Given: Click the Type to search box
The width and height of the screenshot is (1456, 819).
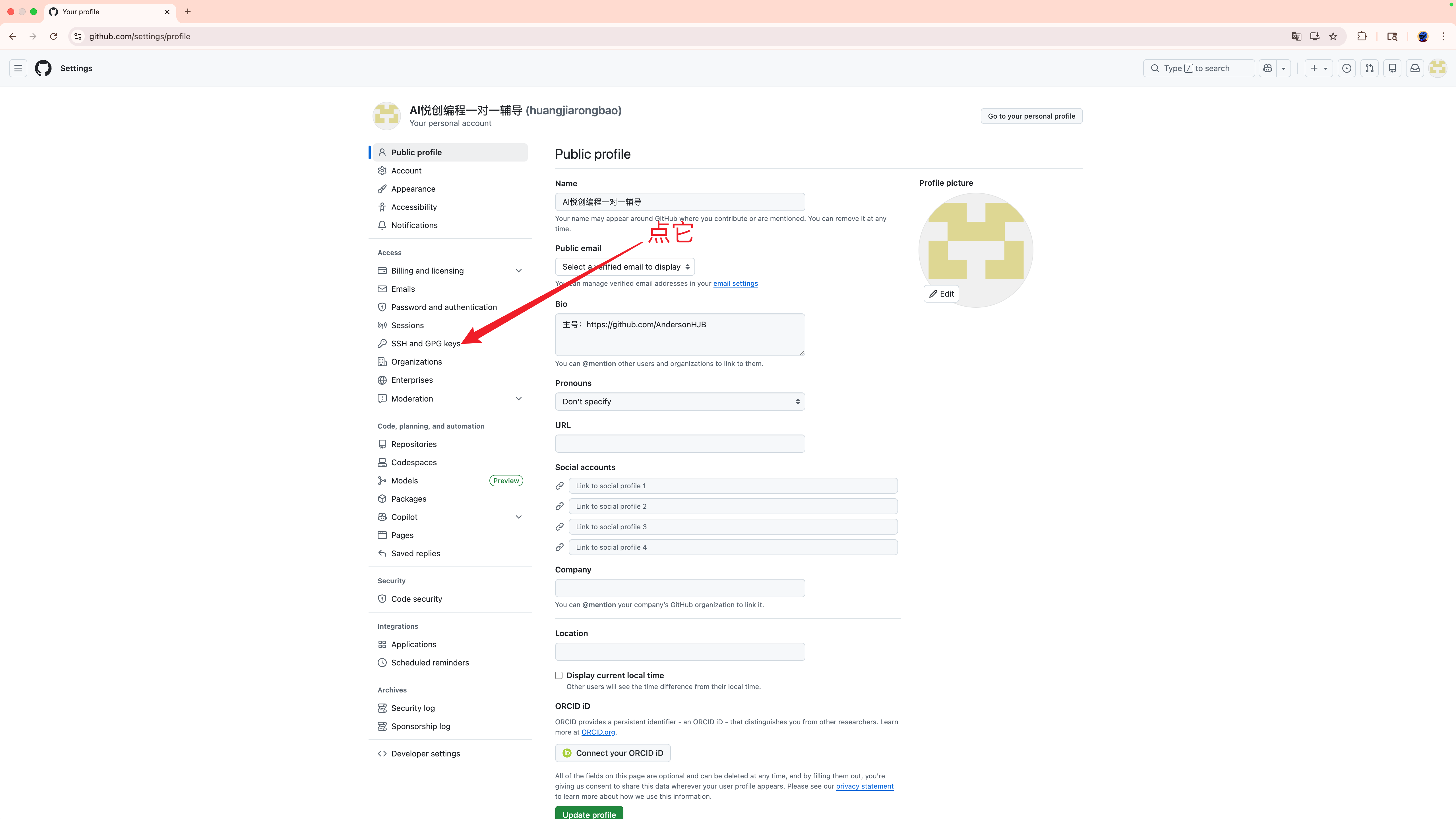Looking at the screenshot, I should coord(1199,68).
